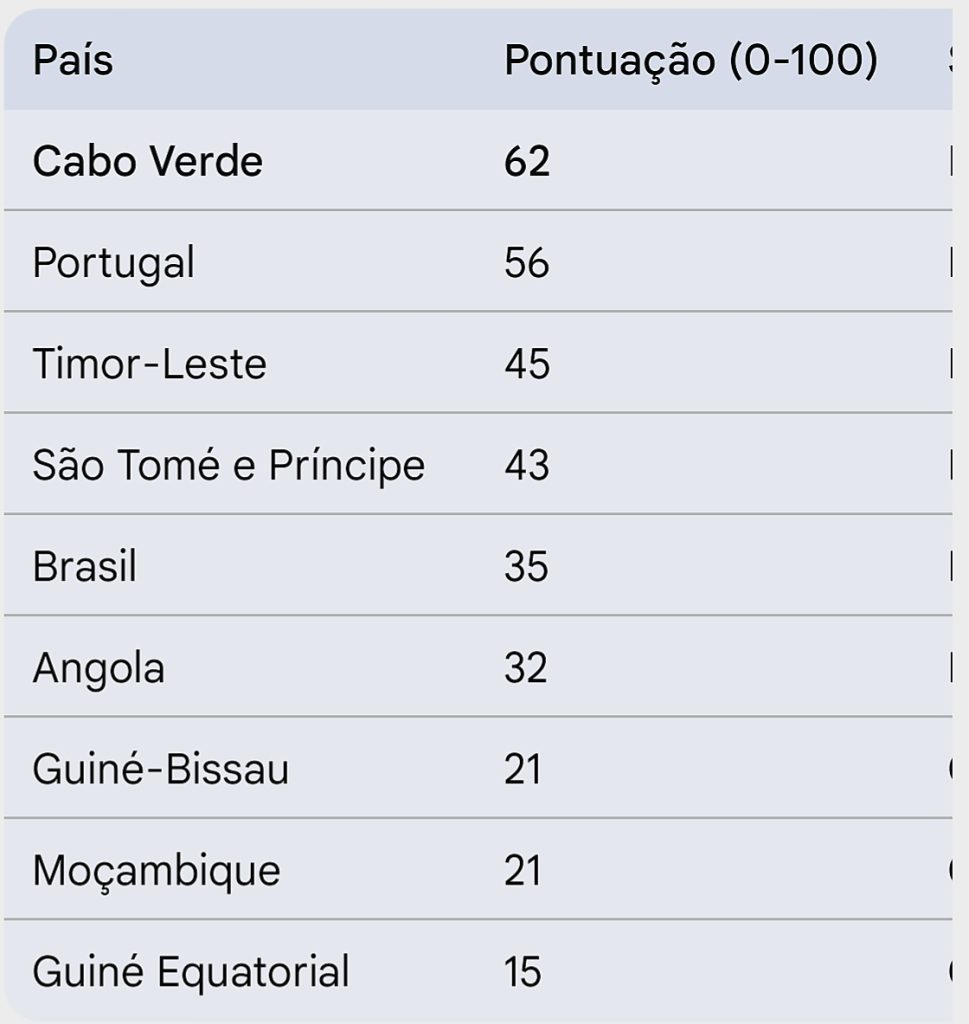Click Guiné-Bissau's score of 21
The image size is (969, 1024).
pyautogui.click(x=523, y=770)
